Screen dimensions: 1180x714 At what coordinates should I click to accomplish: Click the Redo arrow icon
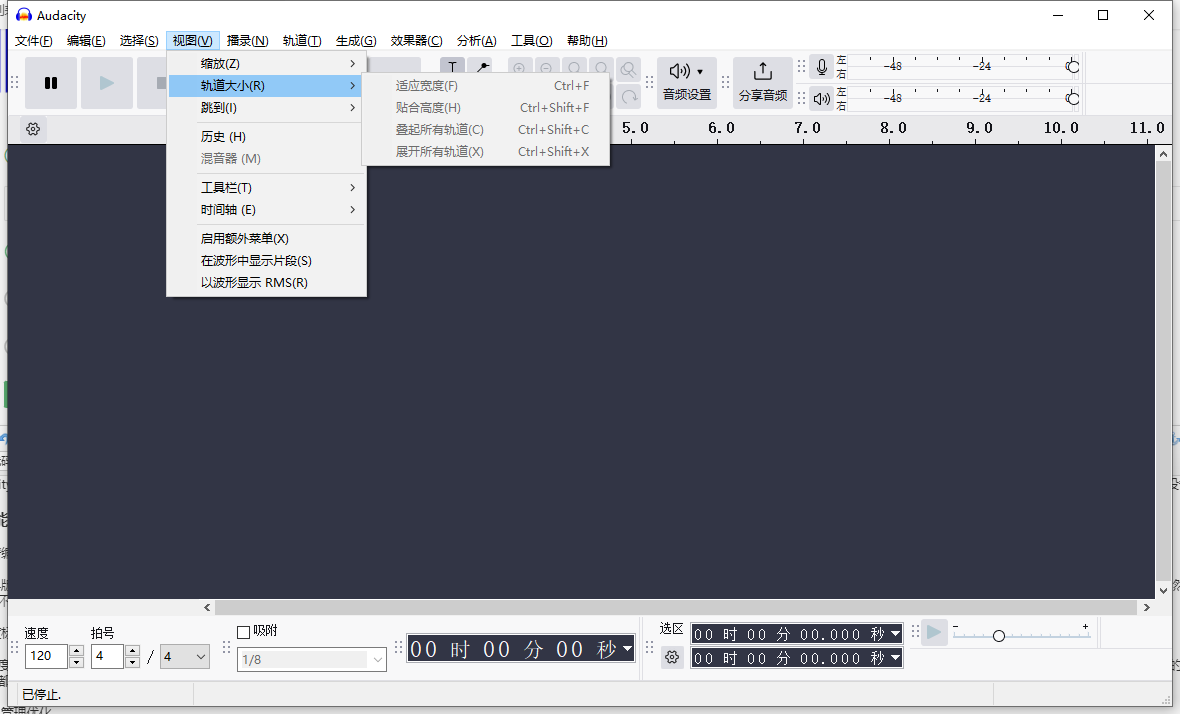click(628, 96)
